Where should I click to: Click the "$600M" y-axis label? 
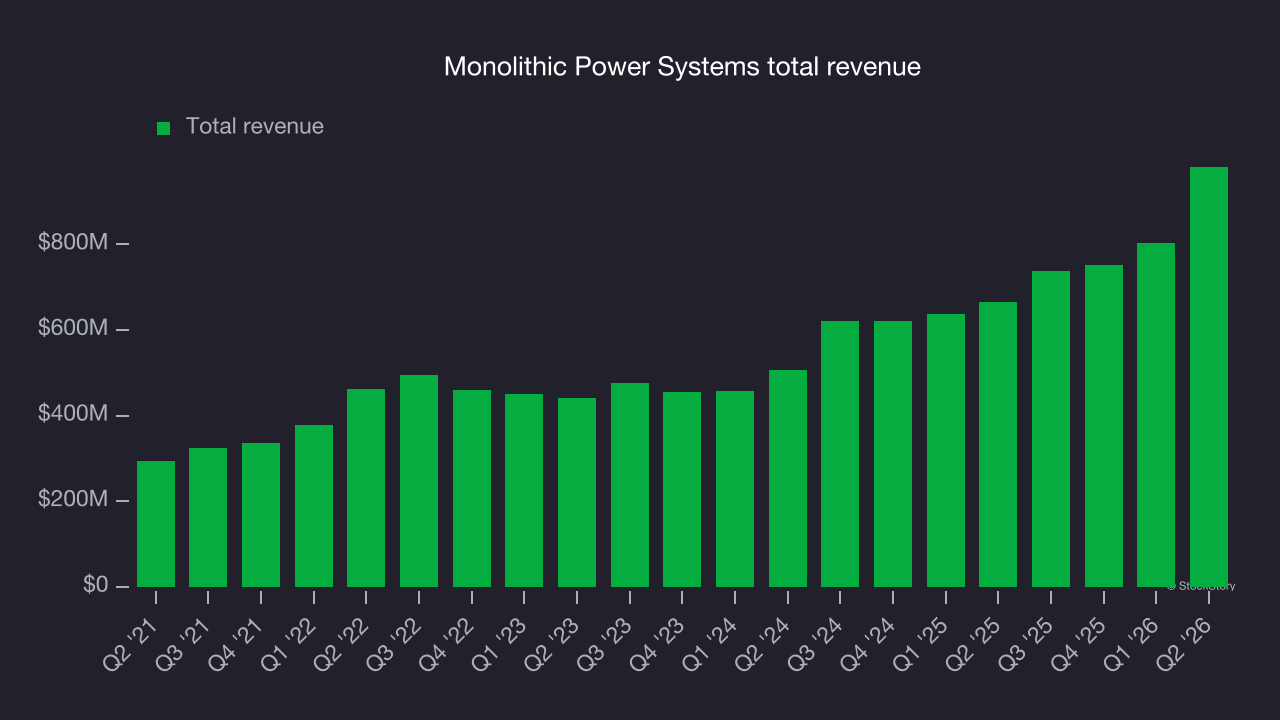(x=71, y=329)
